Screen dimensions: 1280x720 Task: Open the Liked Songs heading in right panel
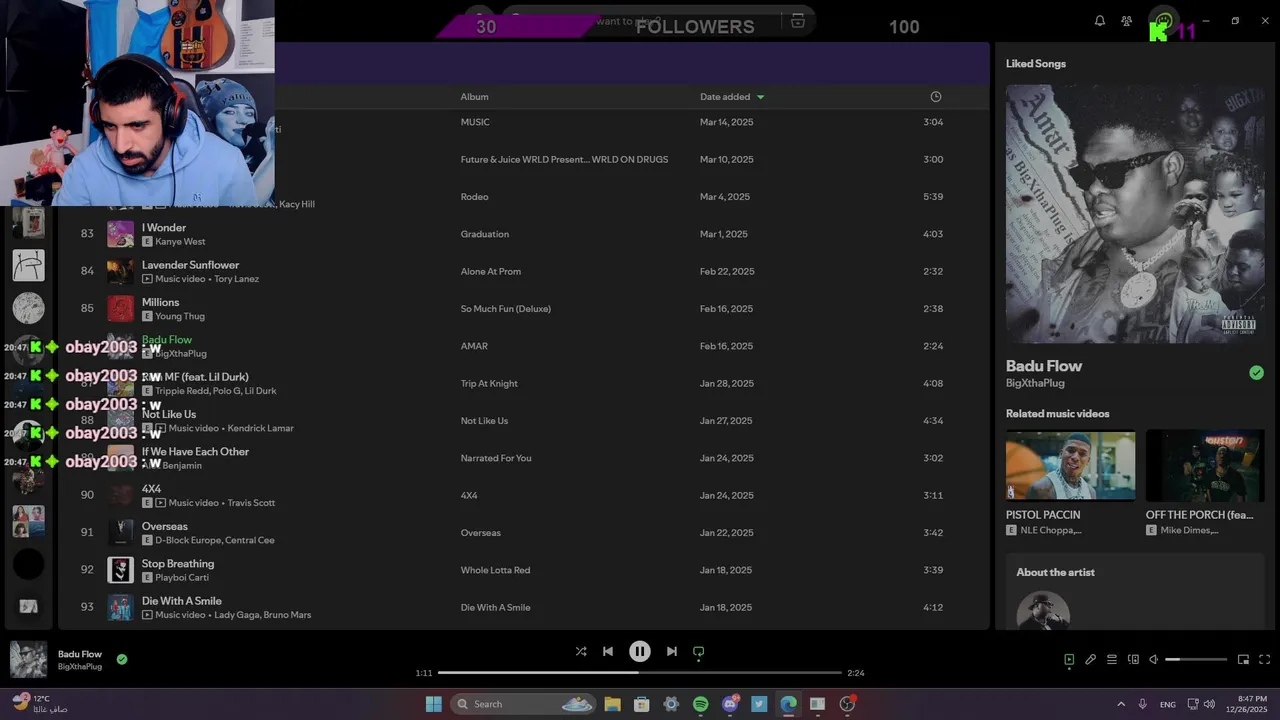click(x=1036, y=64)
